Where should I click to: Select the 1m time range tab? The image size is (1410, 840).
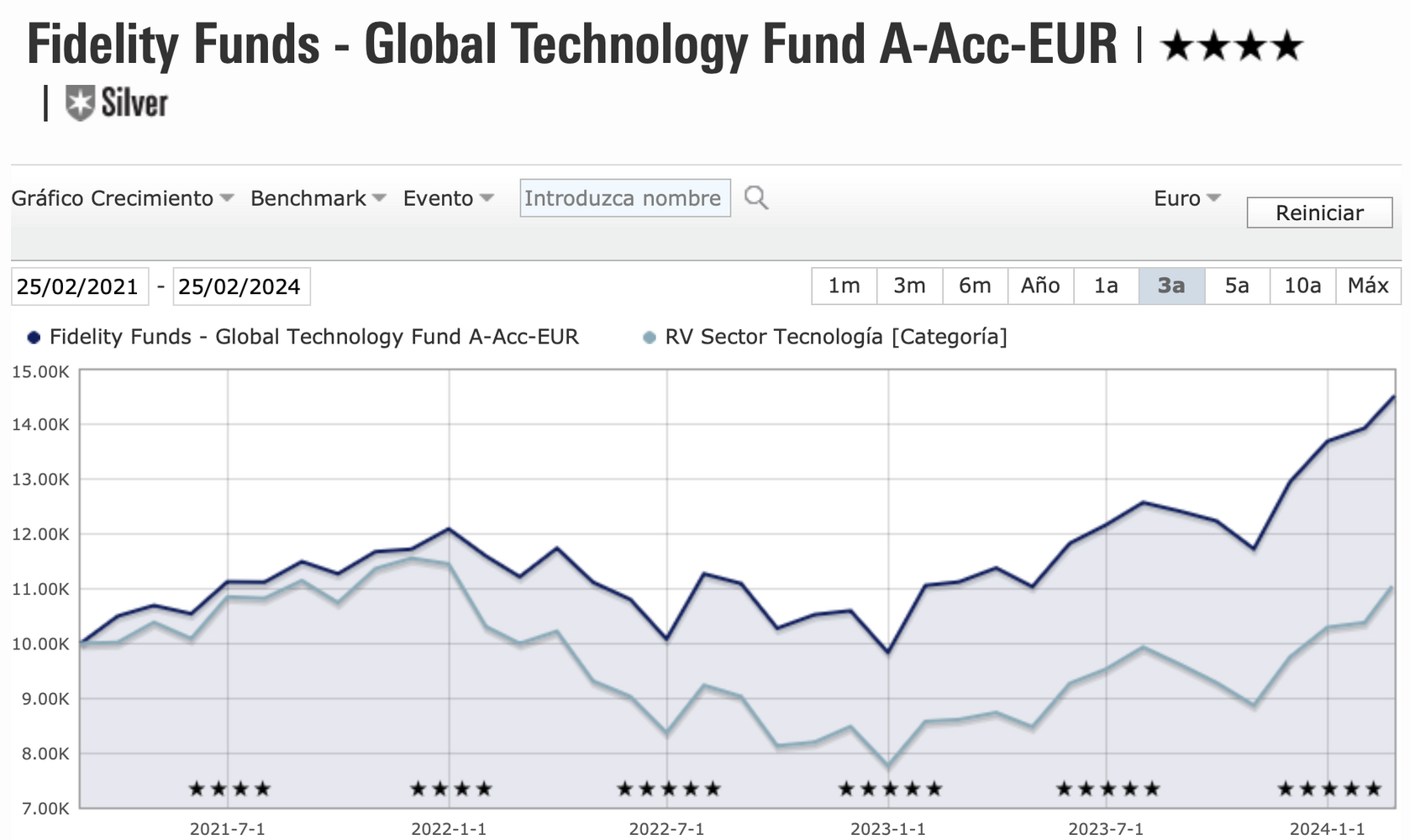tap(844, 286)
